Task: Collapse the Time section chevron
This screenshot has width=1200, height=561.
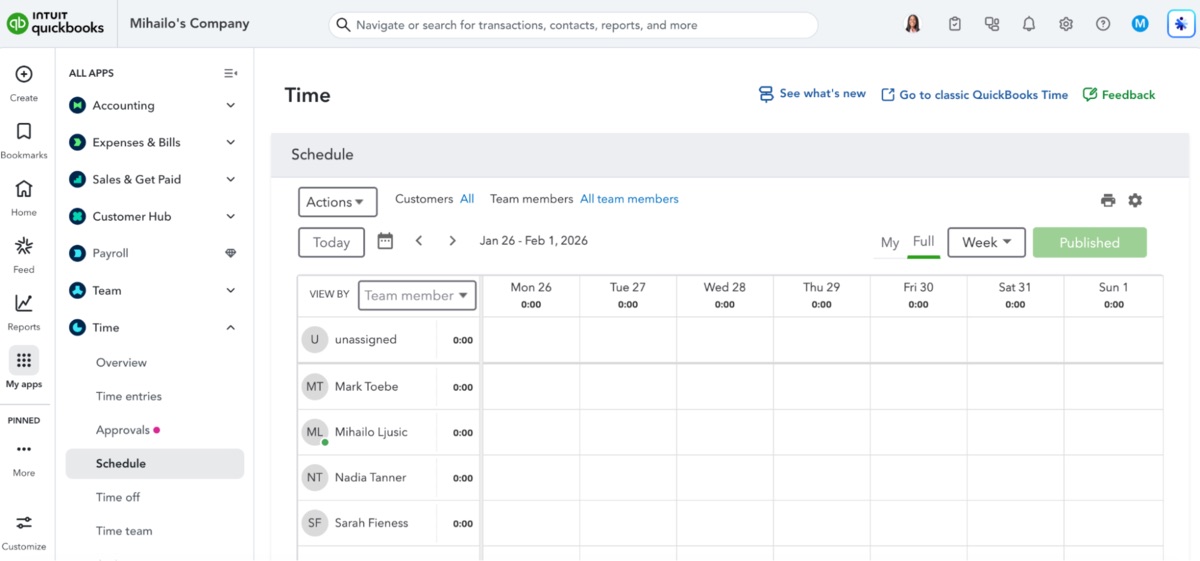Action: pos(231,327)
